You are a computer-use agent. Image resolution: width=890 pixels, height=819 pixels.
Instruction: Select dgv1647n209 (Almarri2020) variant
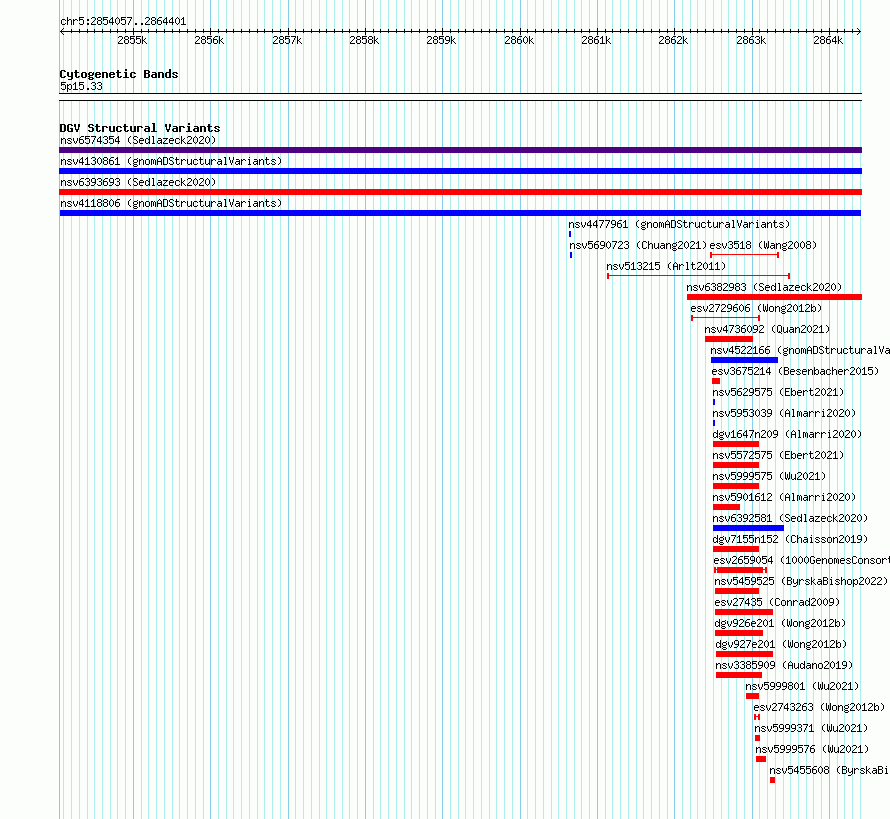tap(787, 434)
